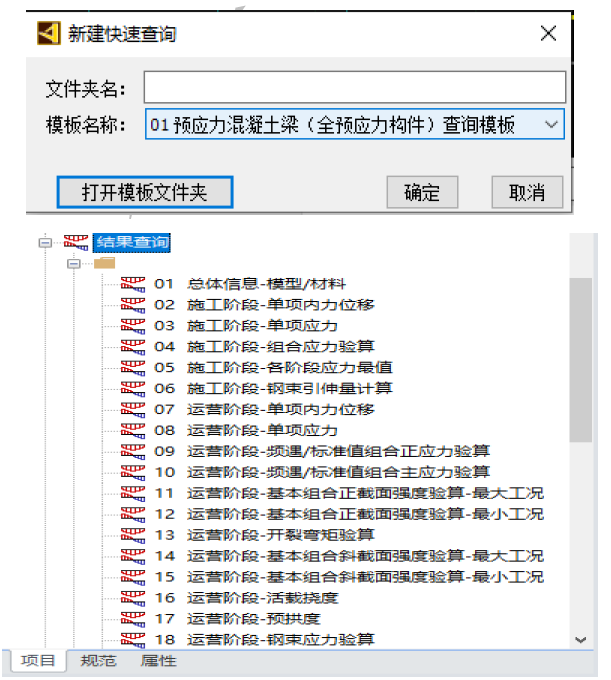Click the scrollbar down arrow

tap(580, 640)
